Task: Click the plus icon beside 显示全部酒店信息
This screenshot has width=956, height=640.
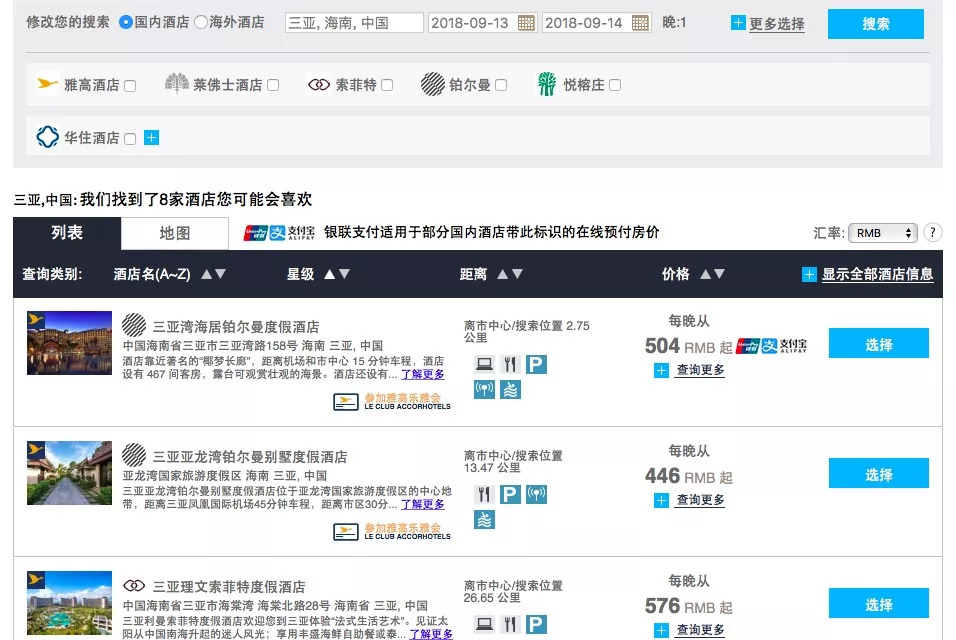Action: point(809,275)
